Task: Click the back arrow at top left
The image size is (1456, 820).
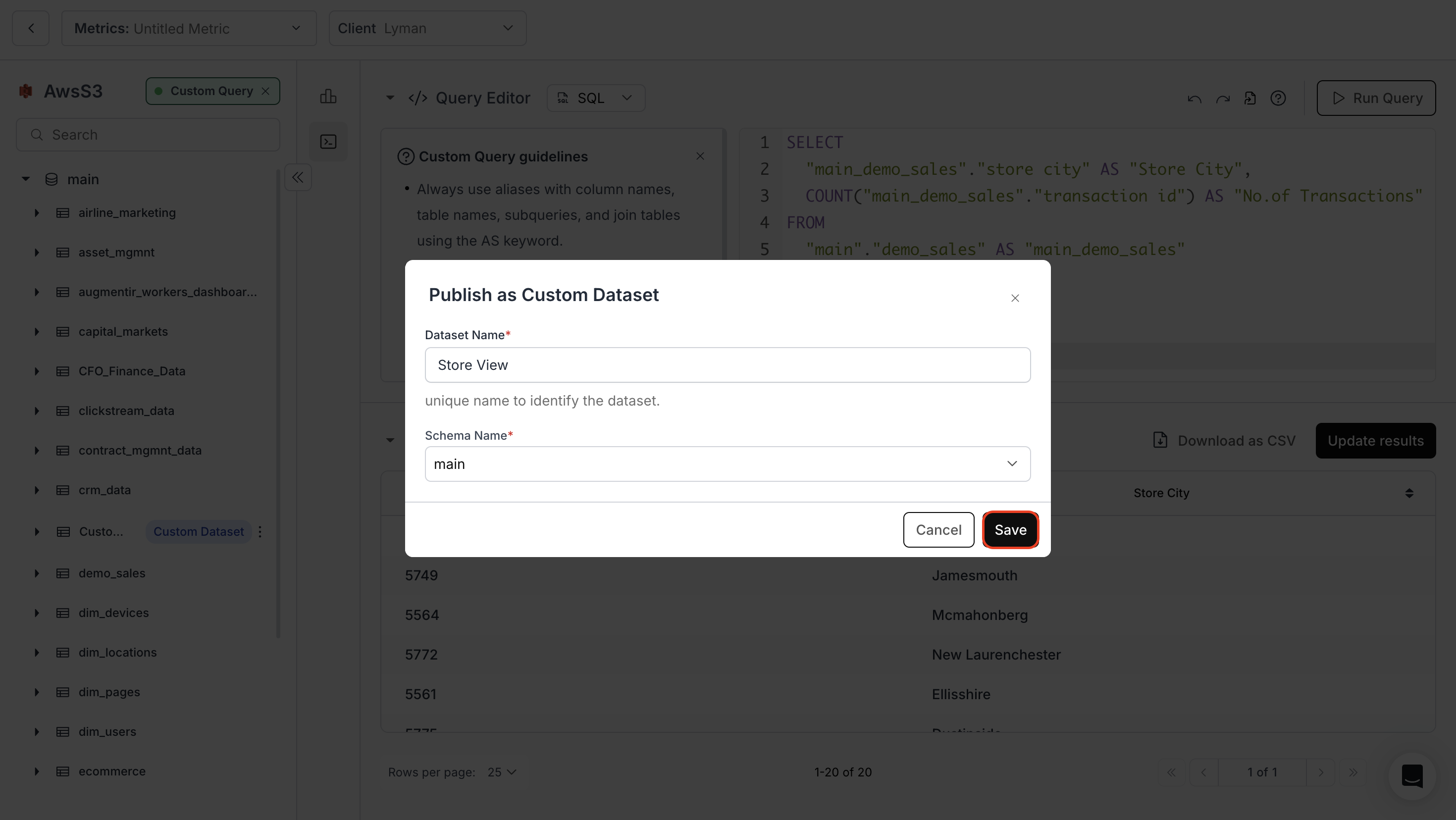Action: tap(31, 28)
